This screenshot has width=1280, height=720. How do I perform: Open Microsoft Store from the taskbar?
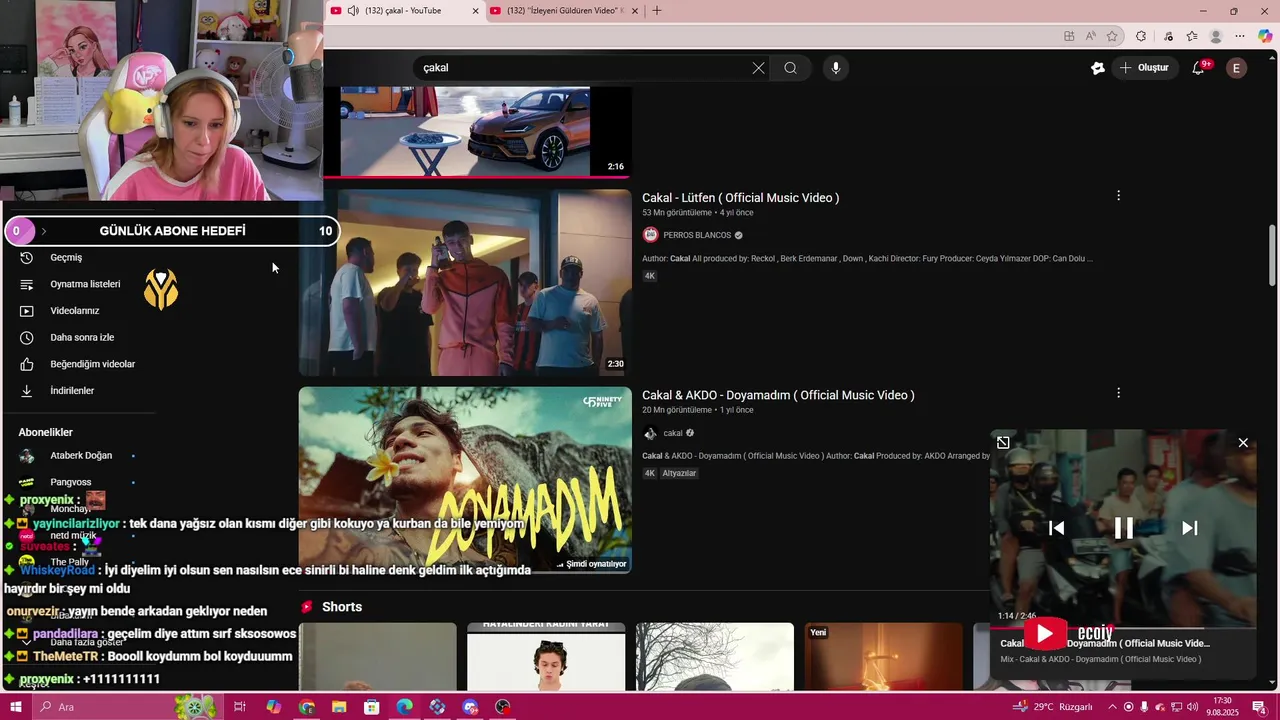372,707
